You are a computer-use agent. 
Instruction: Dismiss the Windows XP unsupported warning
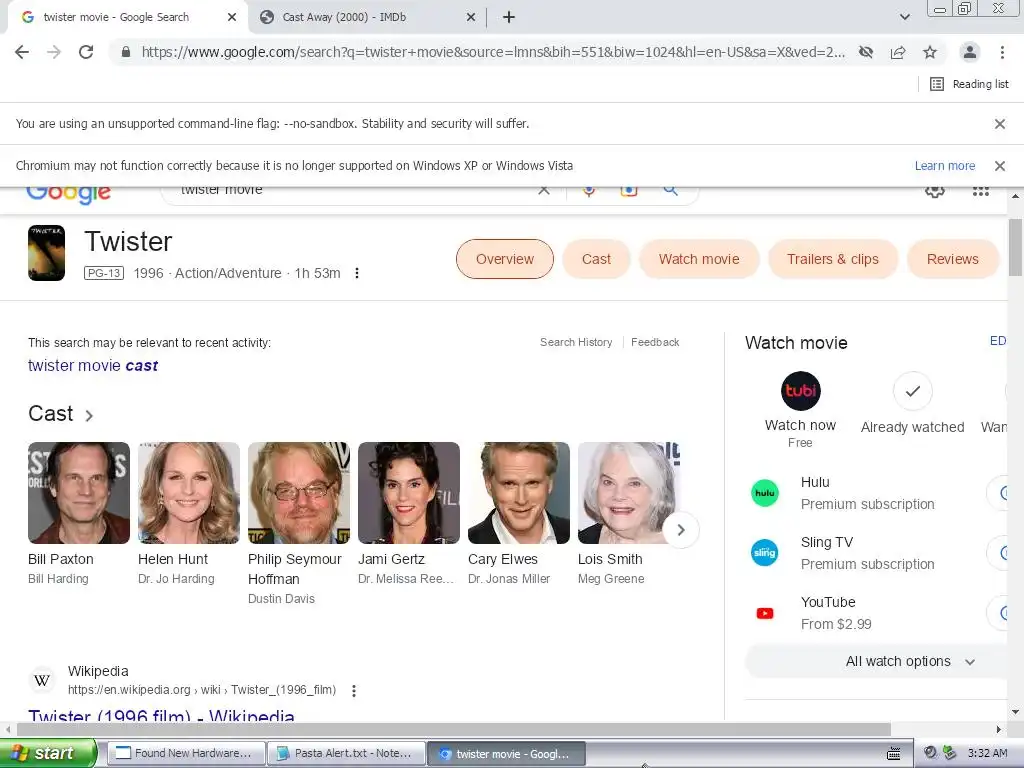(x=999, y=166)
